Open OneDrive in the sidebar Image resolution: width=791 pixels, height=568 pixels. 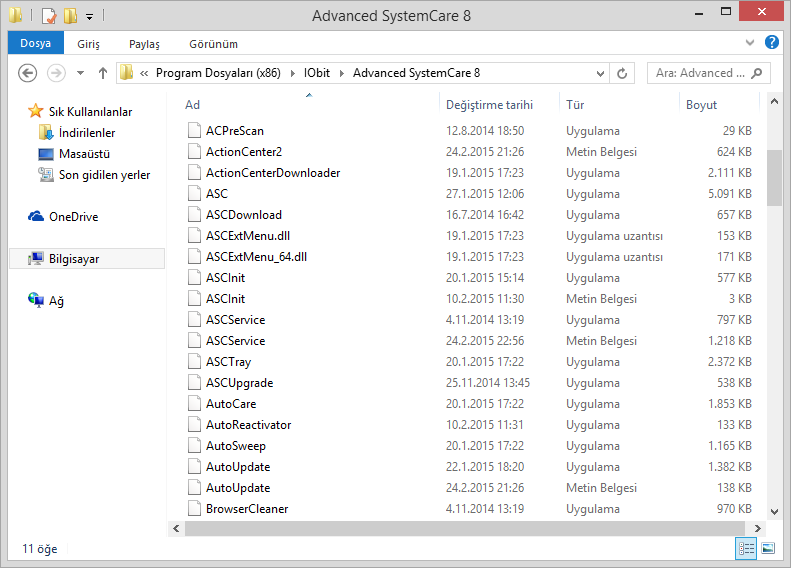(73, 217)
